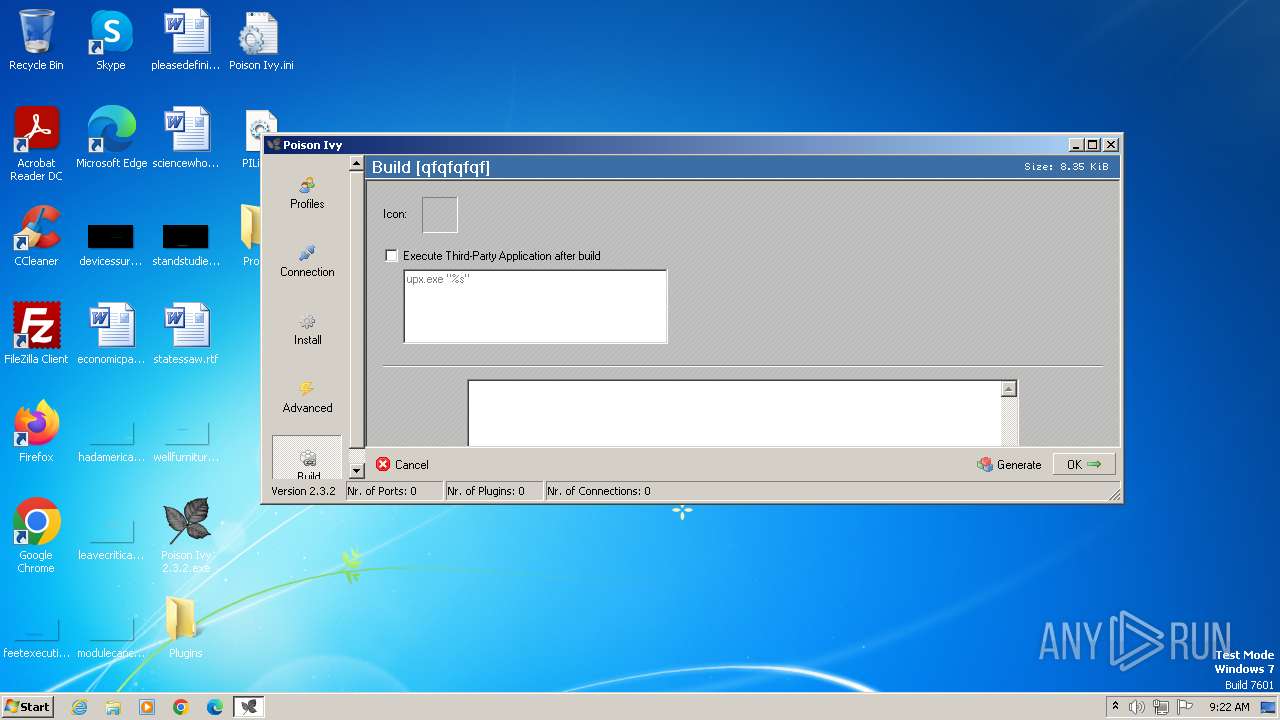Maximize the Poison Ivy window
Screen dimensions: 1280x720
click(x=1092, y=145)
